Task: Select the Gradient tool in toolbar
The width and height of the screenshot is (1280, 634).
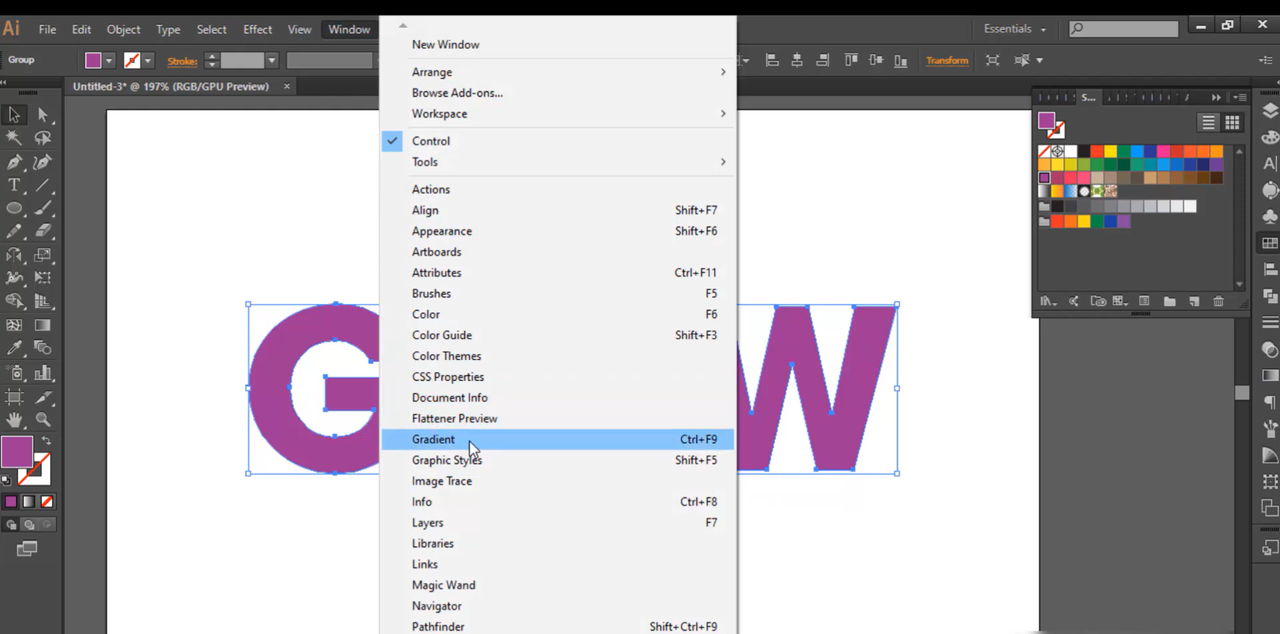Action: 43,325
